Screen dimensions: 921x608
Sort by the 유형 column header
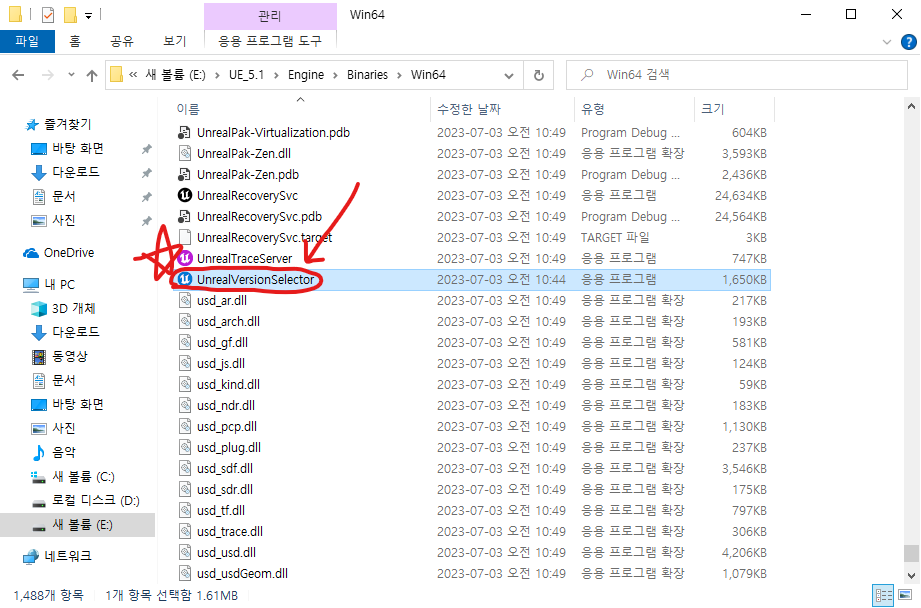[593, 109]
